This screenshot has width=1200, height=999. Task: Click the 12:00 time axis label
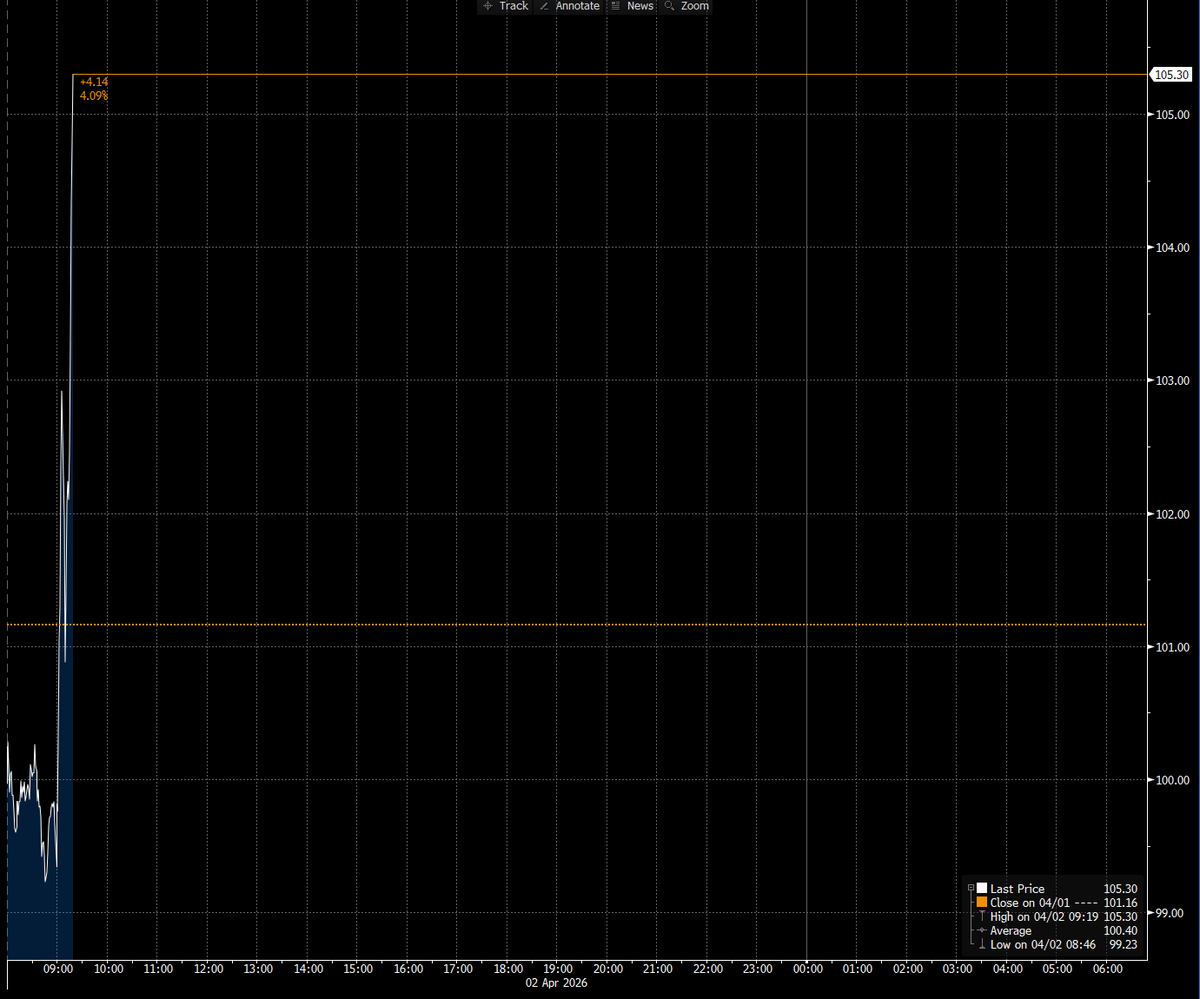pos(208,968)
